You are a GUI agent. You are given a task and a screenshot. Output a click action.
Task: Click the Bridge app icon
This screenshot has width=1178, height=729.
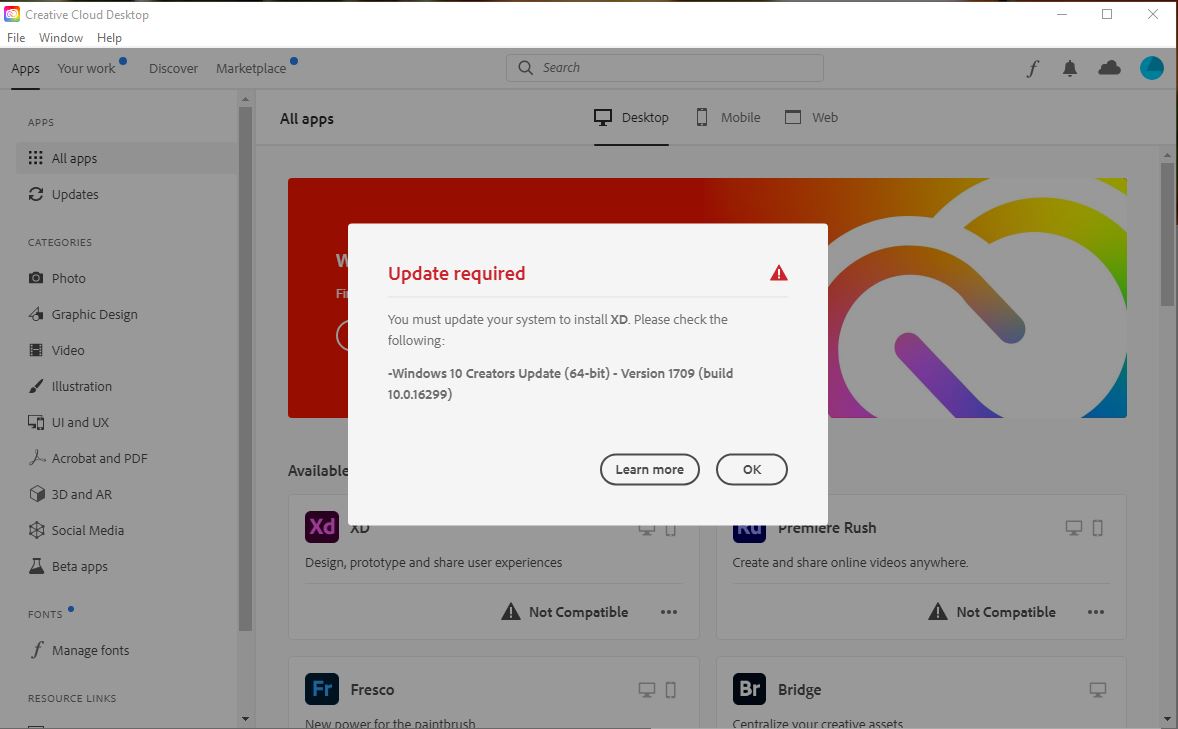[x=749, y=689]
